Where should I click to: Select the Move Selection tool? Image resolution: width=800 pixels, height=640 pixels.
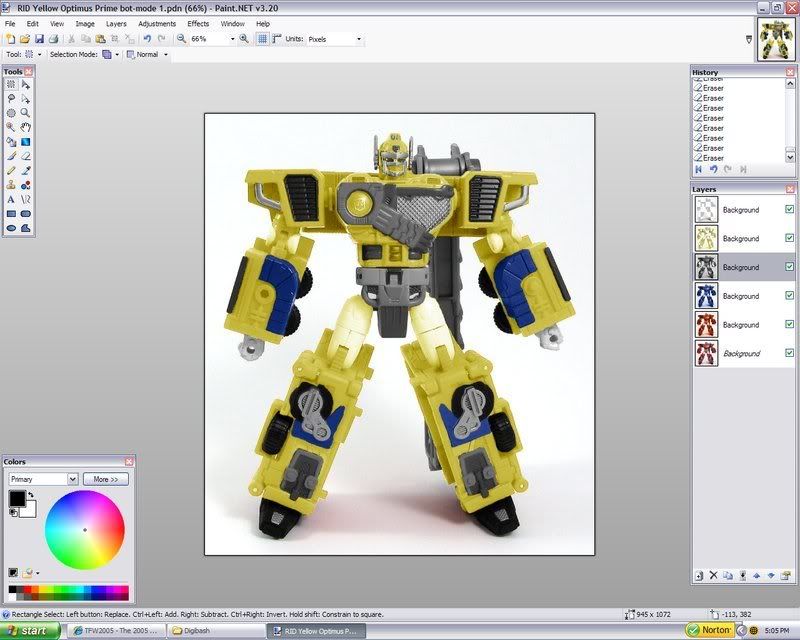pos(26,99)
